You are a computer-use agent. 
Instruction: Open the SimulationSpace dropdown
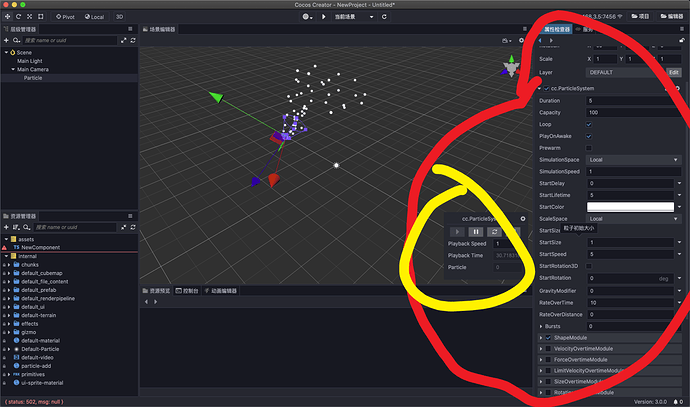pyautogui.click(x=634, y=160)
